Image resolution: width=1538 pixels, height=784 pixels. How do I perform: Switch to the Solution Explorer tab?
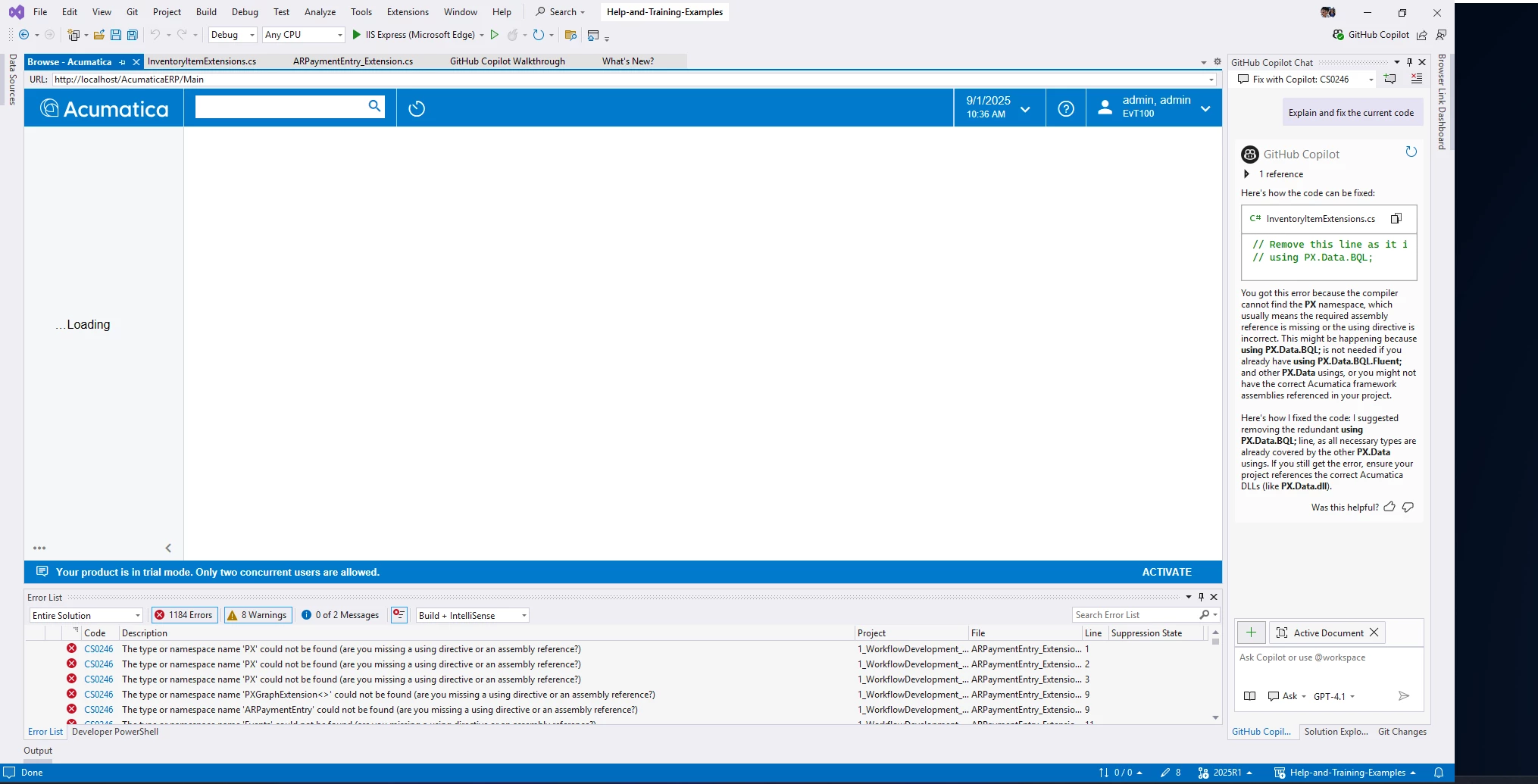(x=1336, y=732)
